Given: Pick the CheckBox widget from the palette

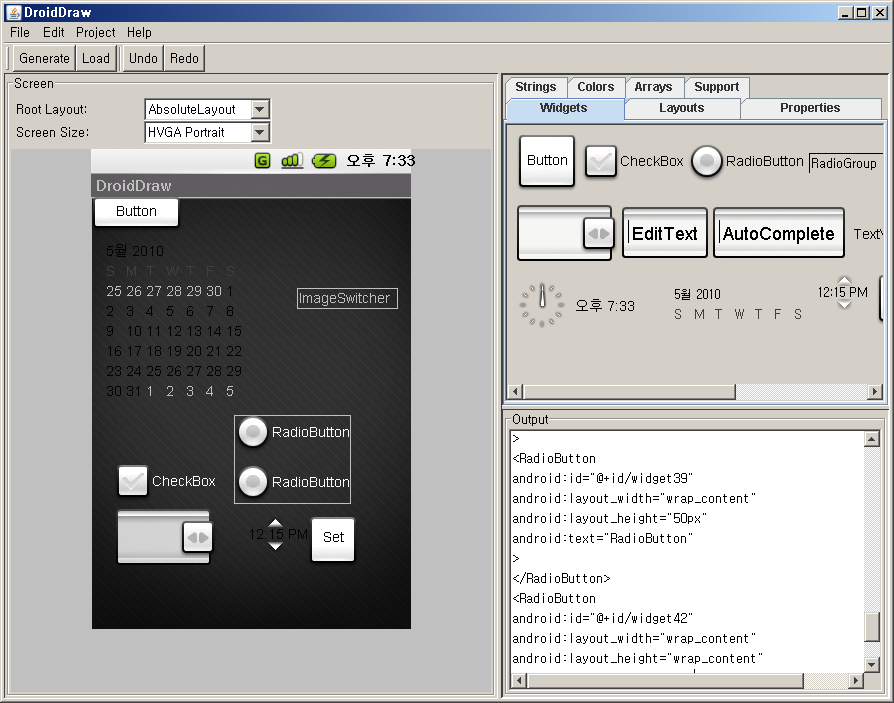Looking at the screenshot, I should tap(635, 161).
